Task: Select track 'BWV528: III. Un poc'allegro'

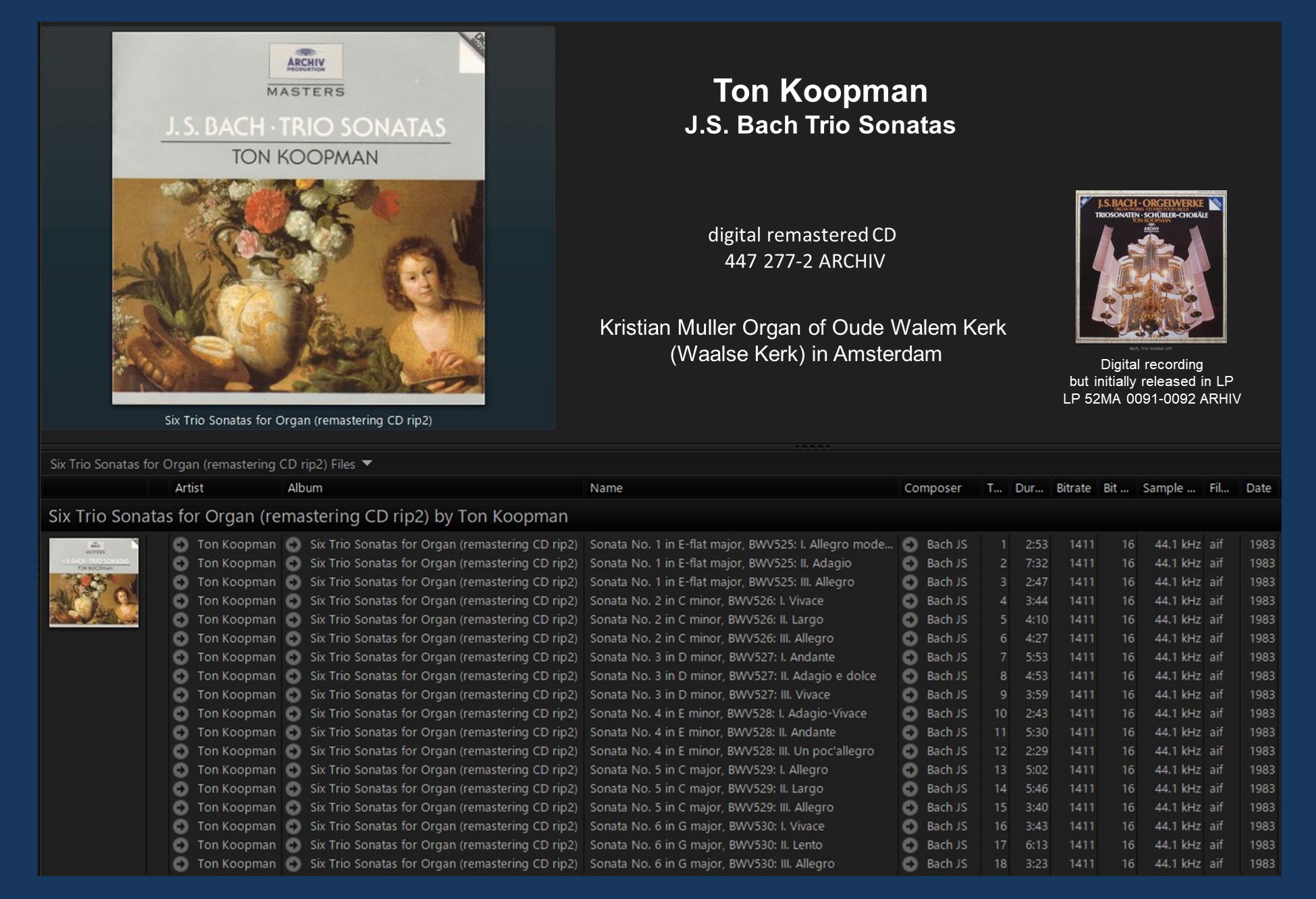Action: pyautogui.click(x=732, y=751)
